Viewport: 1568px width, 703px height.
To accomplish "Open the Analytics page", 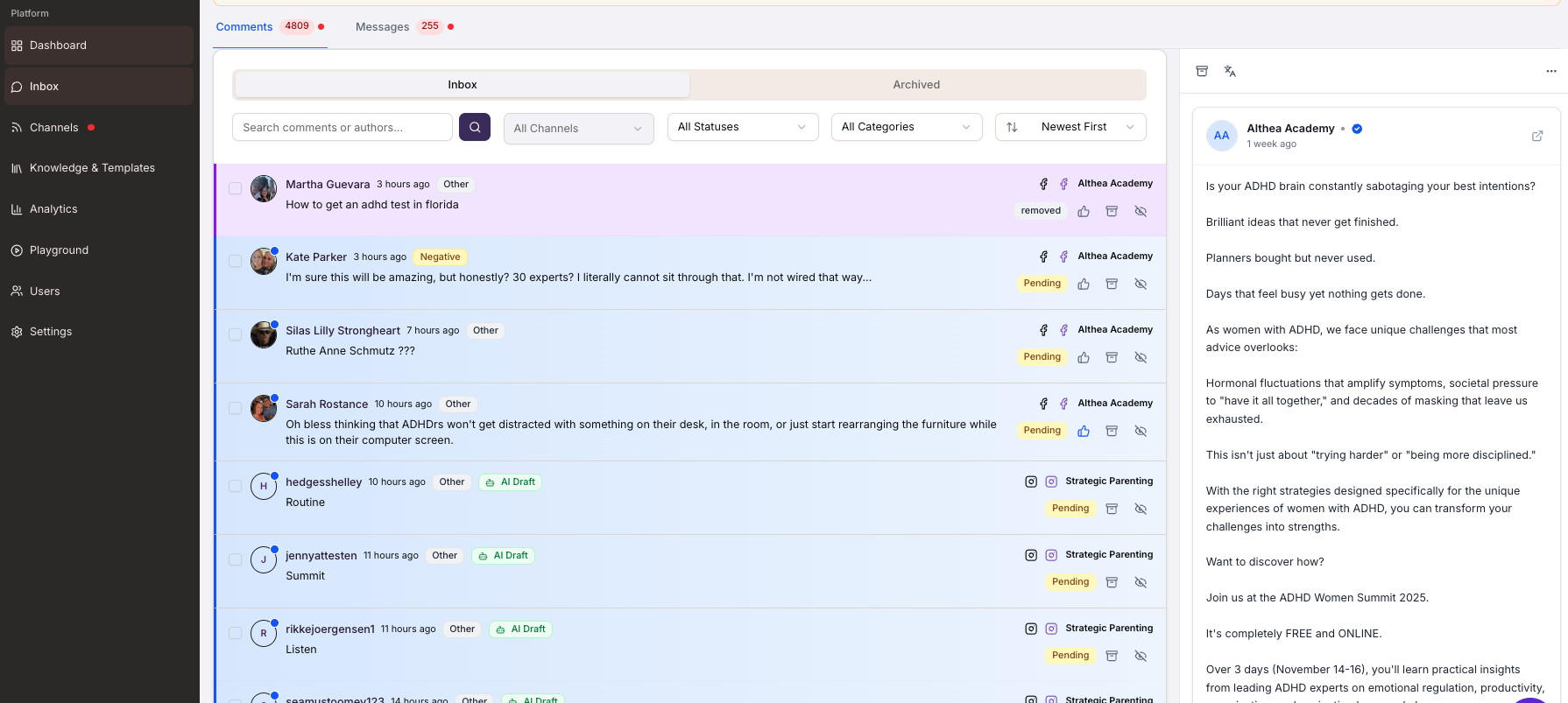I will click(99, 209).
